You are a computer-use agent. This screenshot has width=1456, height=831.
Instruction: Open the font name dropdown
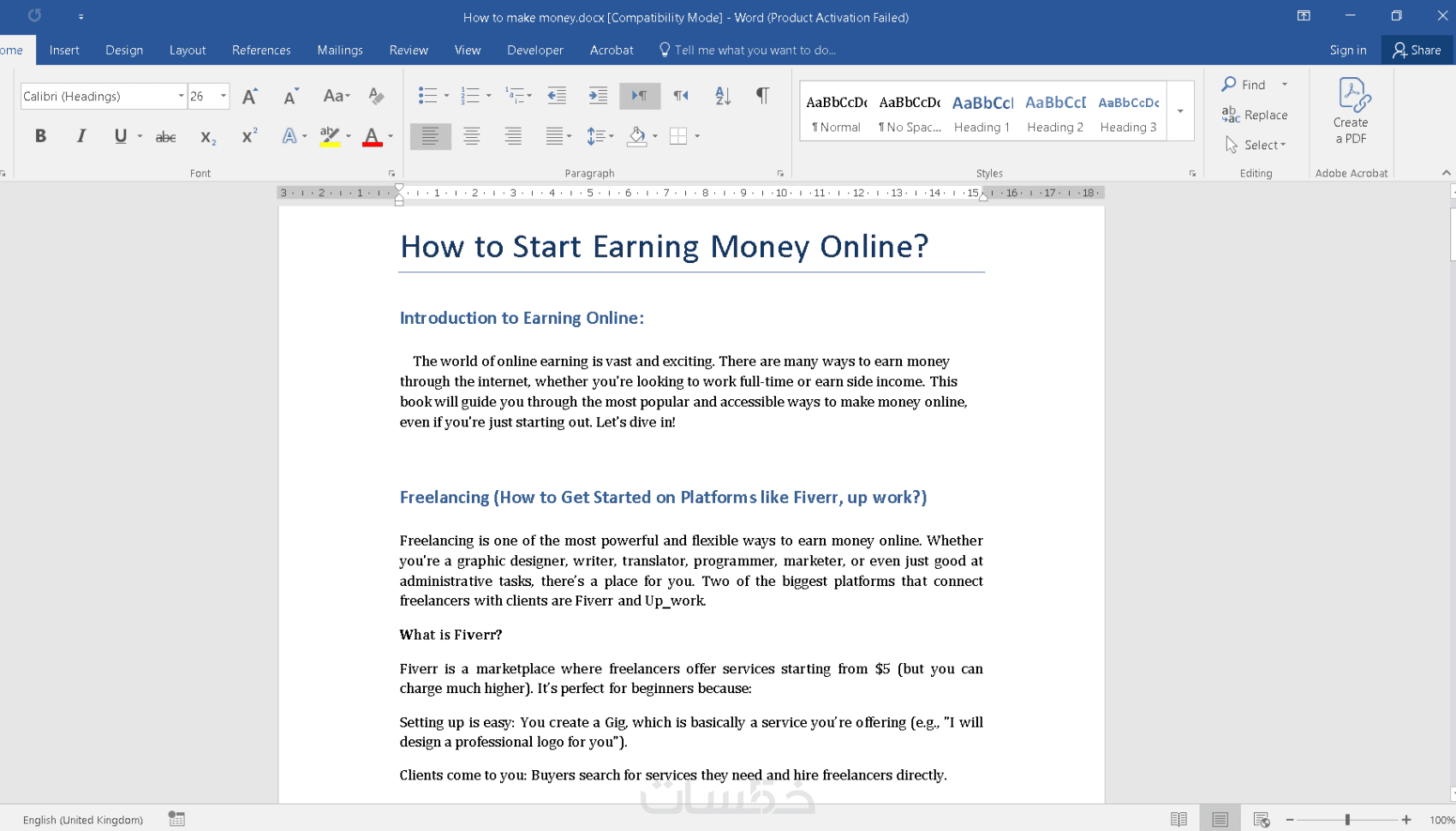(x=181, y=96)
